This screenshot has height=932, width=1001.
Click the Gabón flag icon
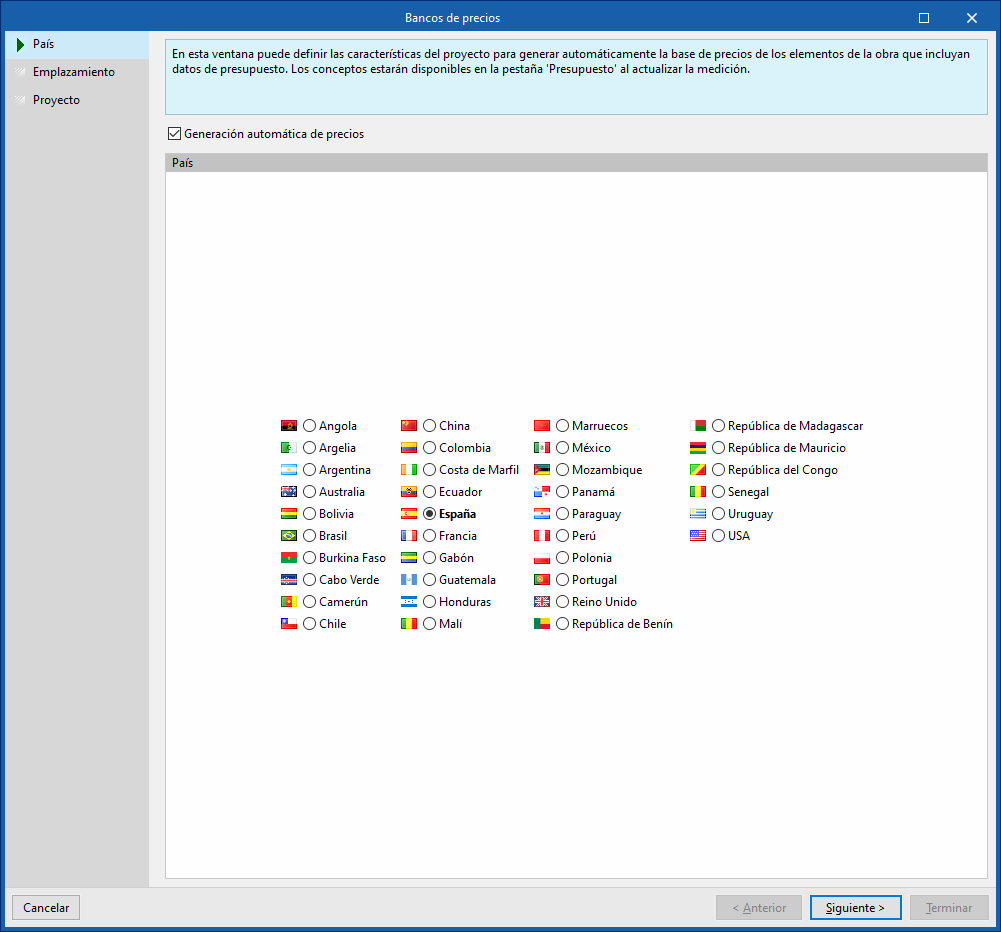tap(409, 558)
